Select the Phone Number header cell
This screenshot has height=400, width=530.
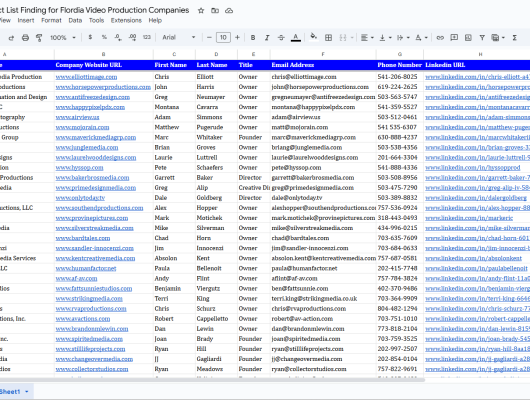click(400, 65)
